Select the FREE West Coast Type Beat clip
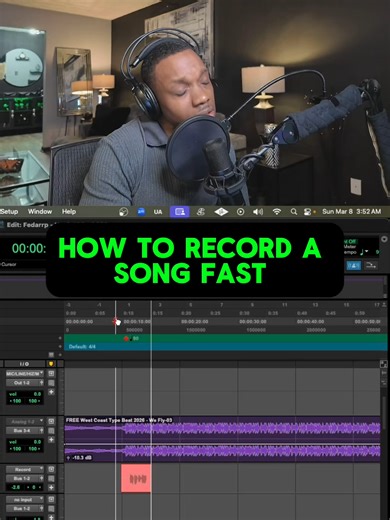The height and width of the screenshot is (520, 390). pyautogui.click(x=222, y=439)
